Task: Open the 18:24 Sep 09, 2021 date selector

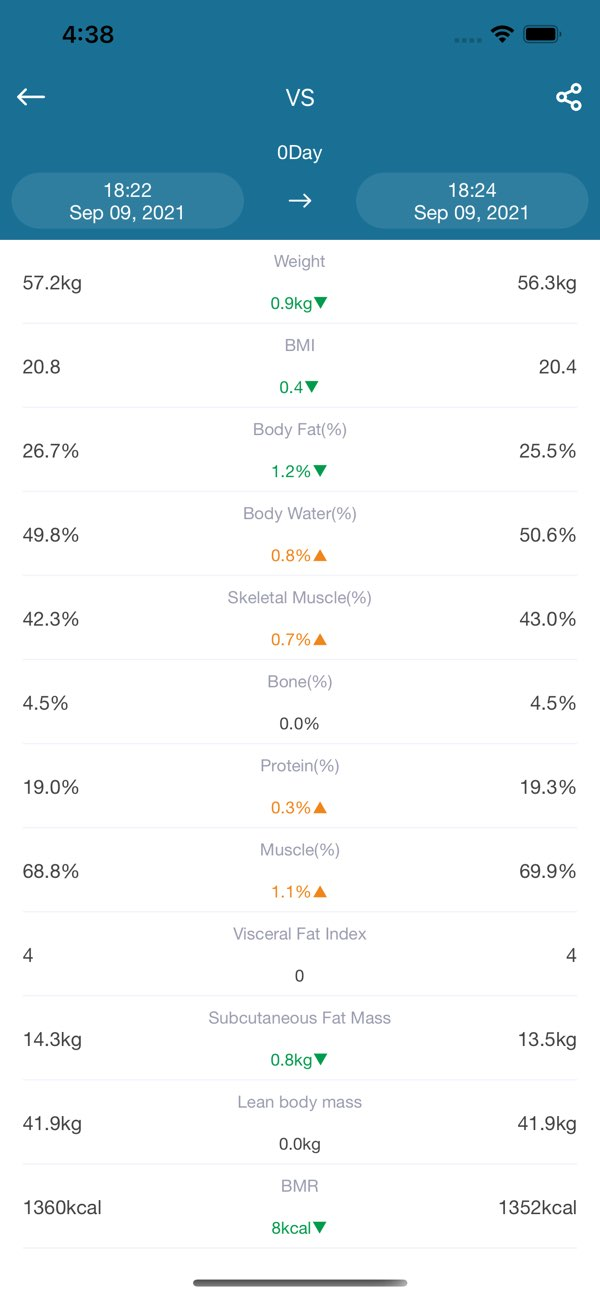Action: (x=472, y=201)
